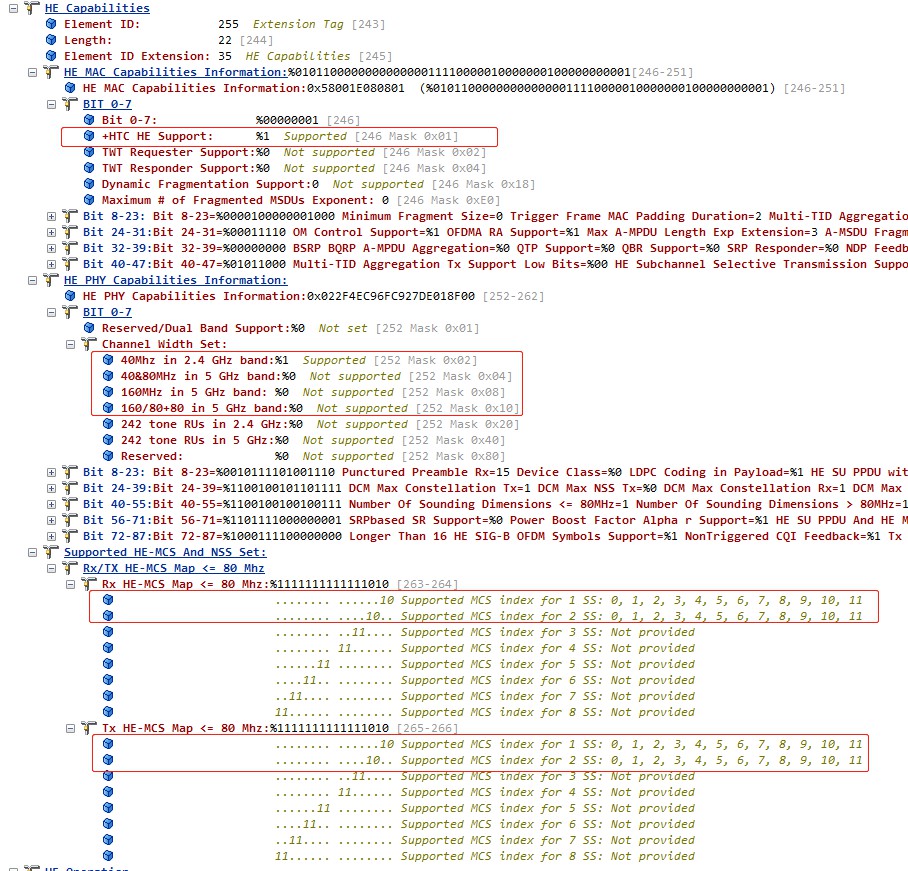The image size is (908, 871).
Task: Click icon for Maximum # of Fragmented MSDUs Exponent
Action: 89,200
